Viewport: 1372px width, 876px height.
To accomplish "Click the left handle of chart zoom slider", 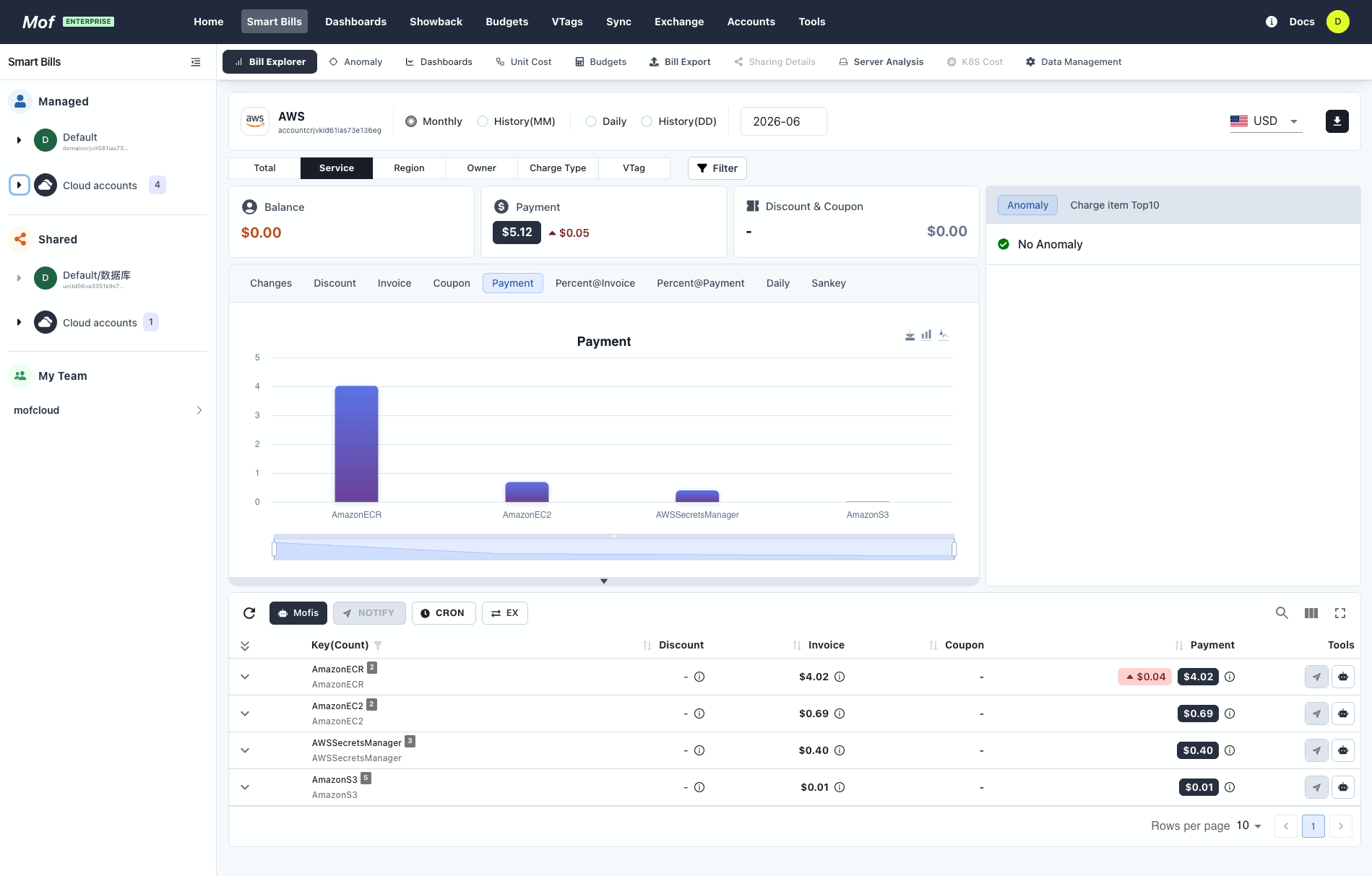I will (x=274, y=549).
